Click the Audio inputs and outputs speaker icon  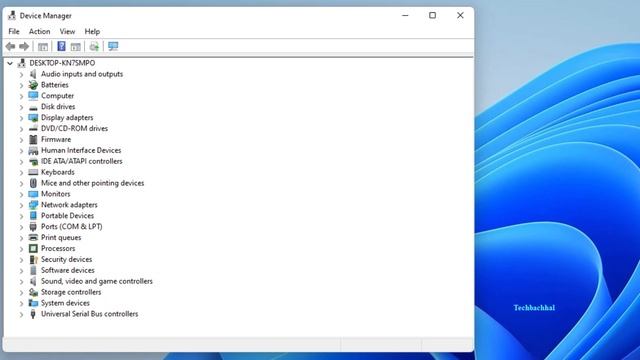point(33,74)
